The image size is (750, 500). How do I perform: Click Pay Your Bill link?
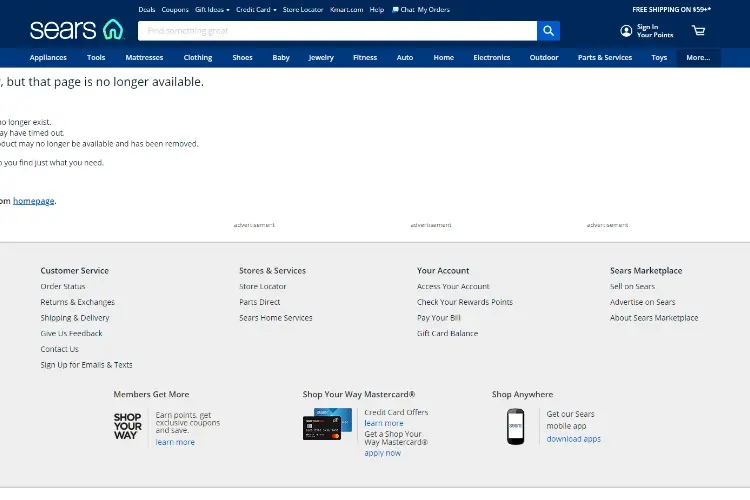pyautogui.click(x=438, y=318)
